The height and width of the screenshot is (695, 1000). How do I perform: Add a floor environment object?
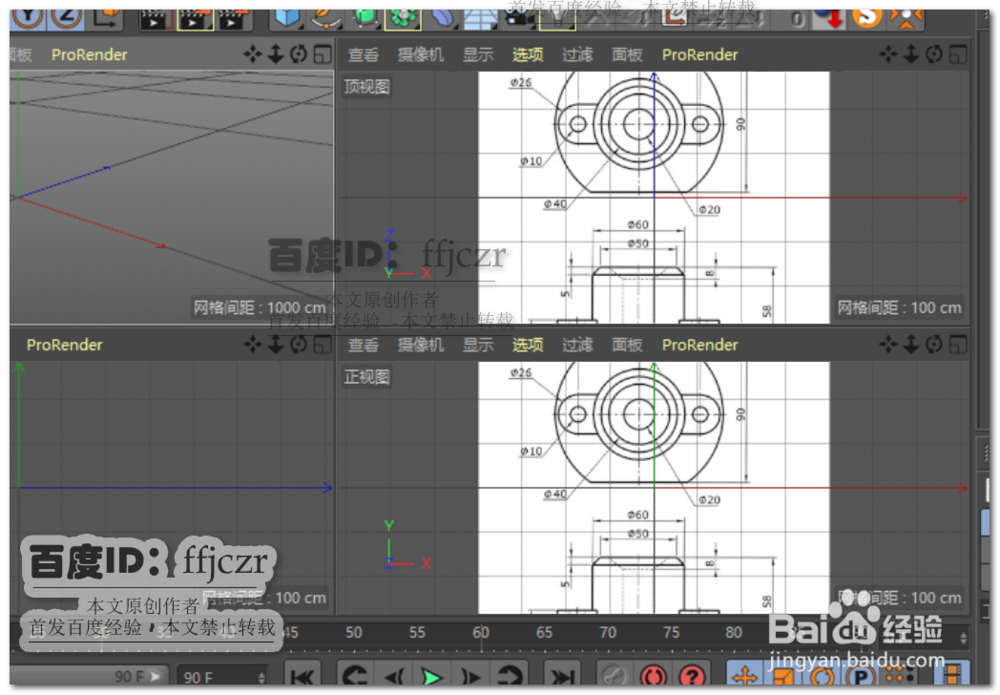click(480, 18)
